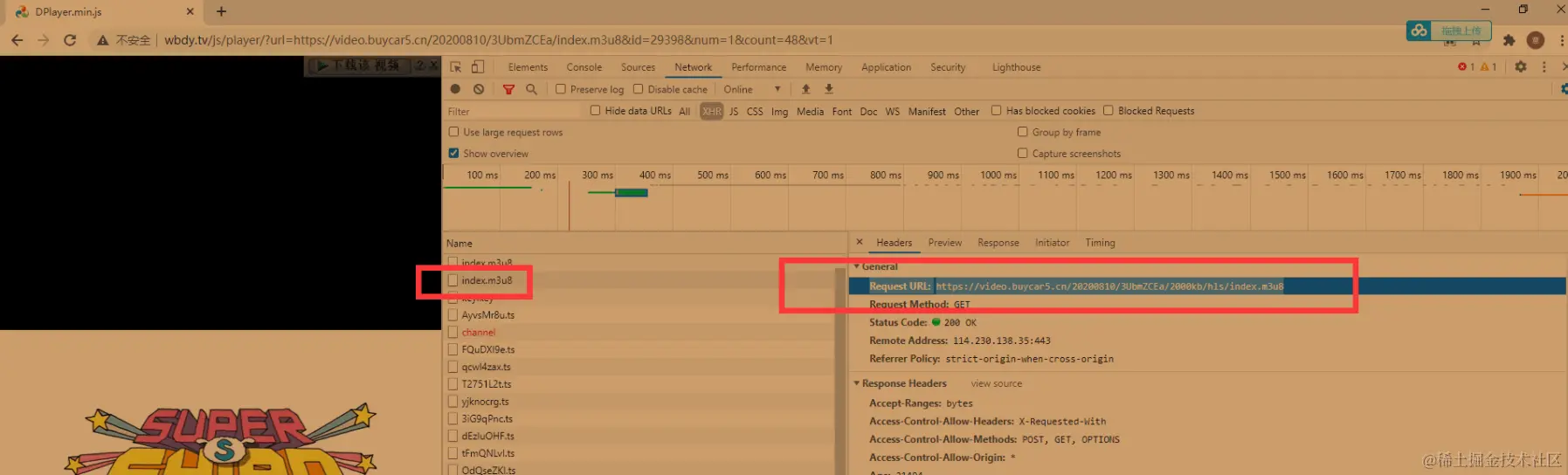Enable Capture screenshots
The image size is (1568, 475).
coord(1022,153)
